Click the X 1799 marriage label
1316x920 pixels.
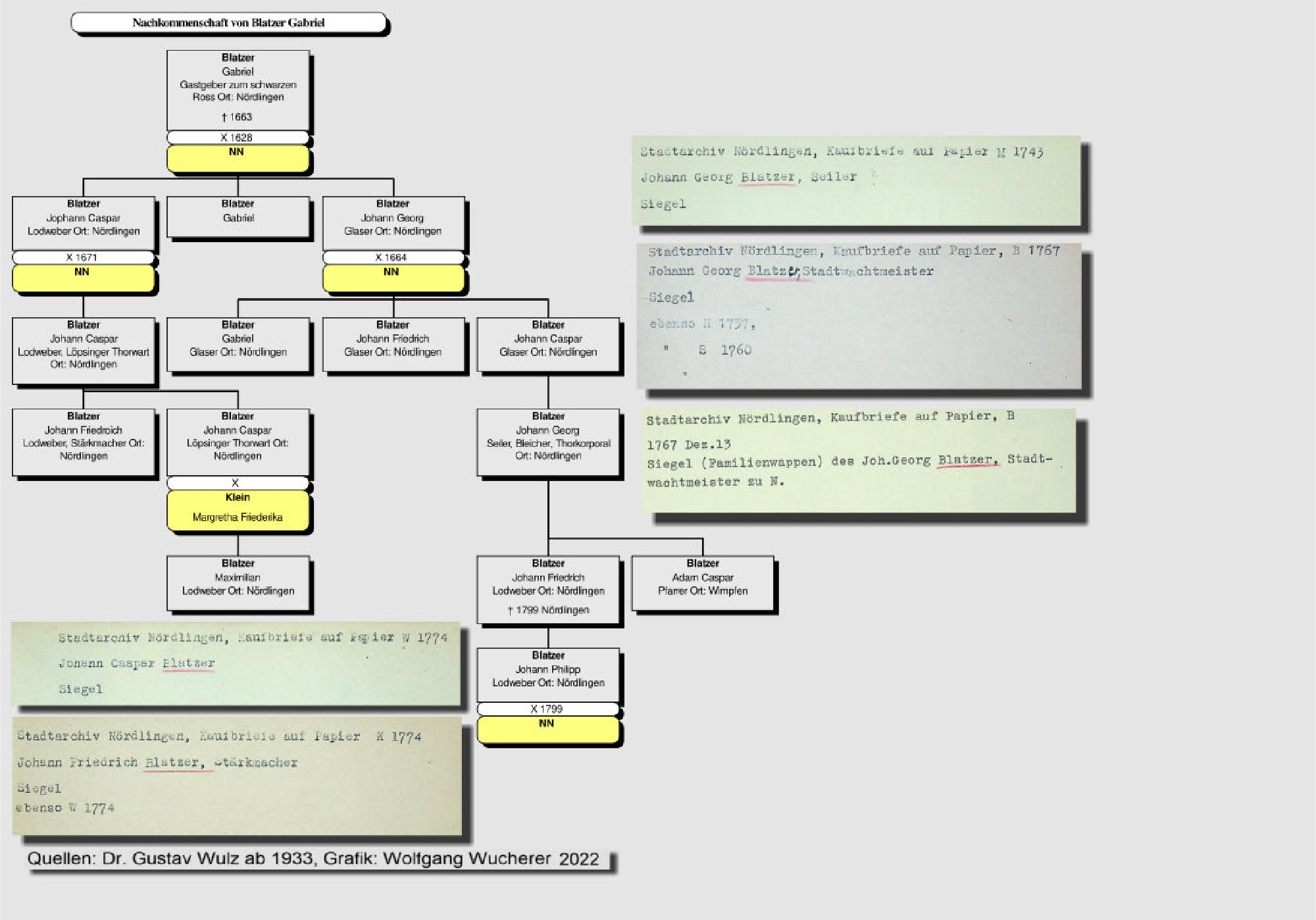[547, 709]
